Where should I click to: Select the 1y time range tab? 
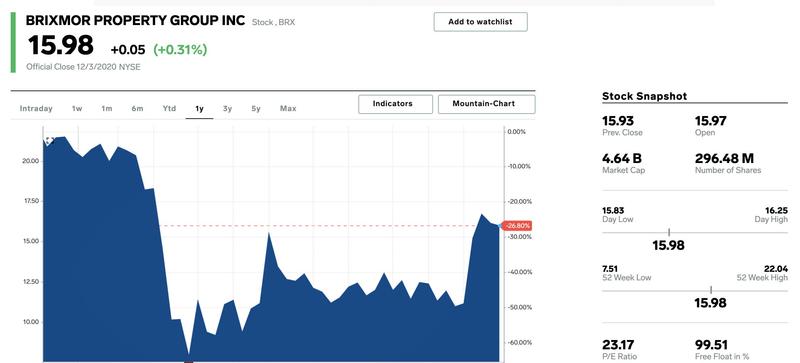pos(199,108)
